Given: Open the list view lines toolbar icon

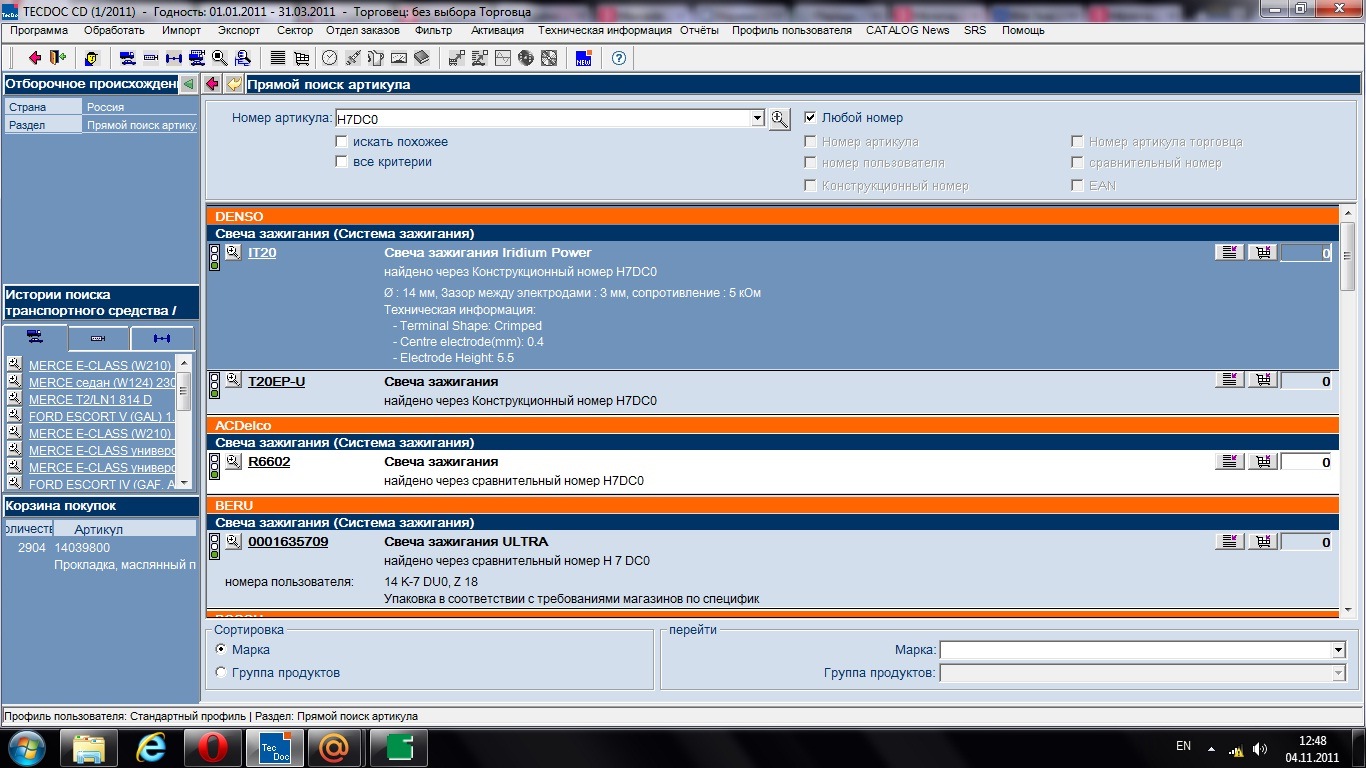Looking at the screenshot, I should coord(278,57).
